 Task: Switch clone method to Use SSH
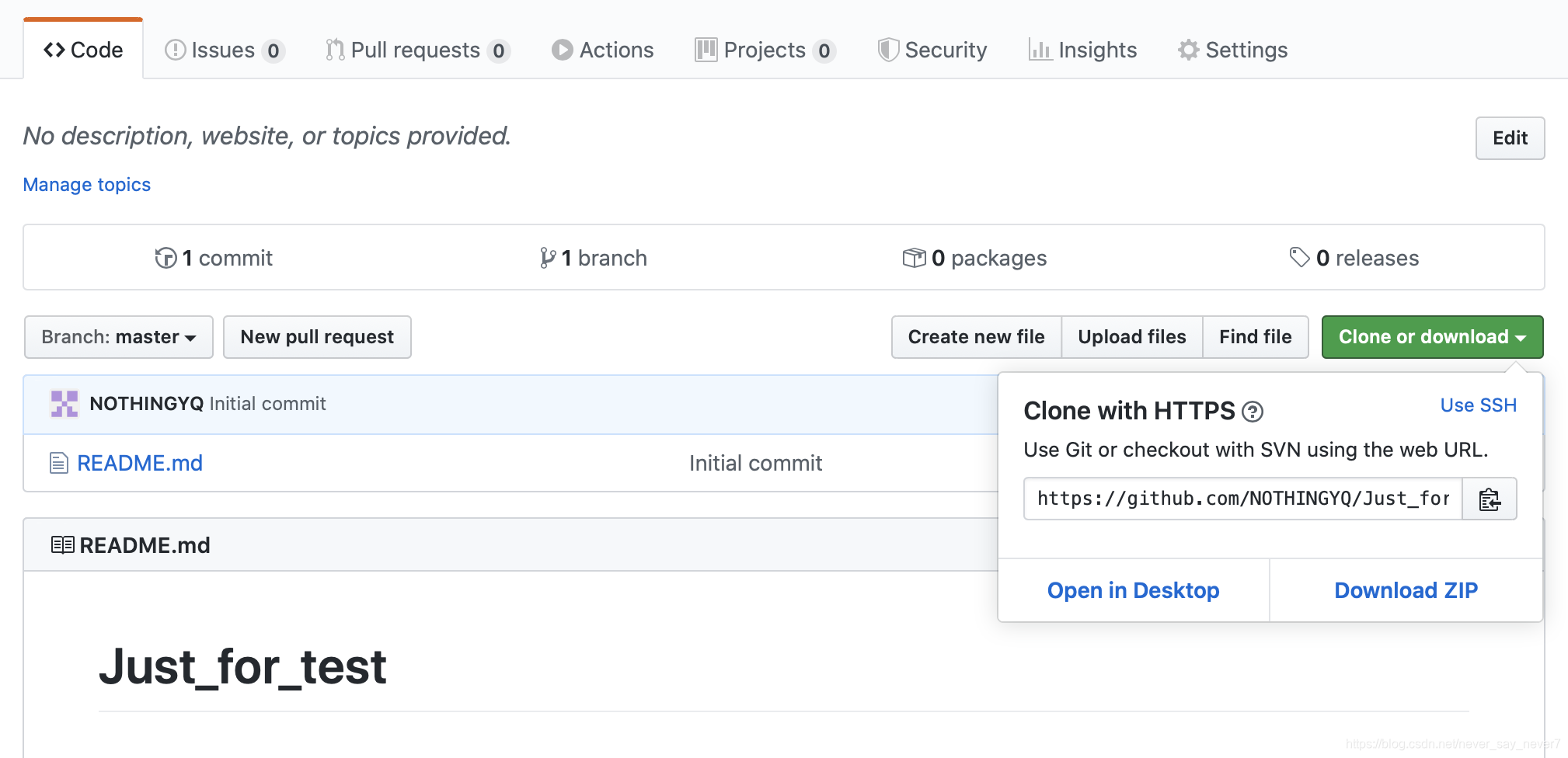tap(1478, 405)
